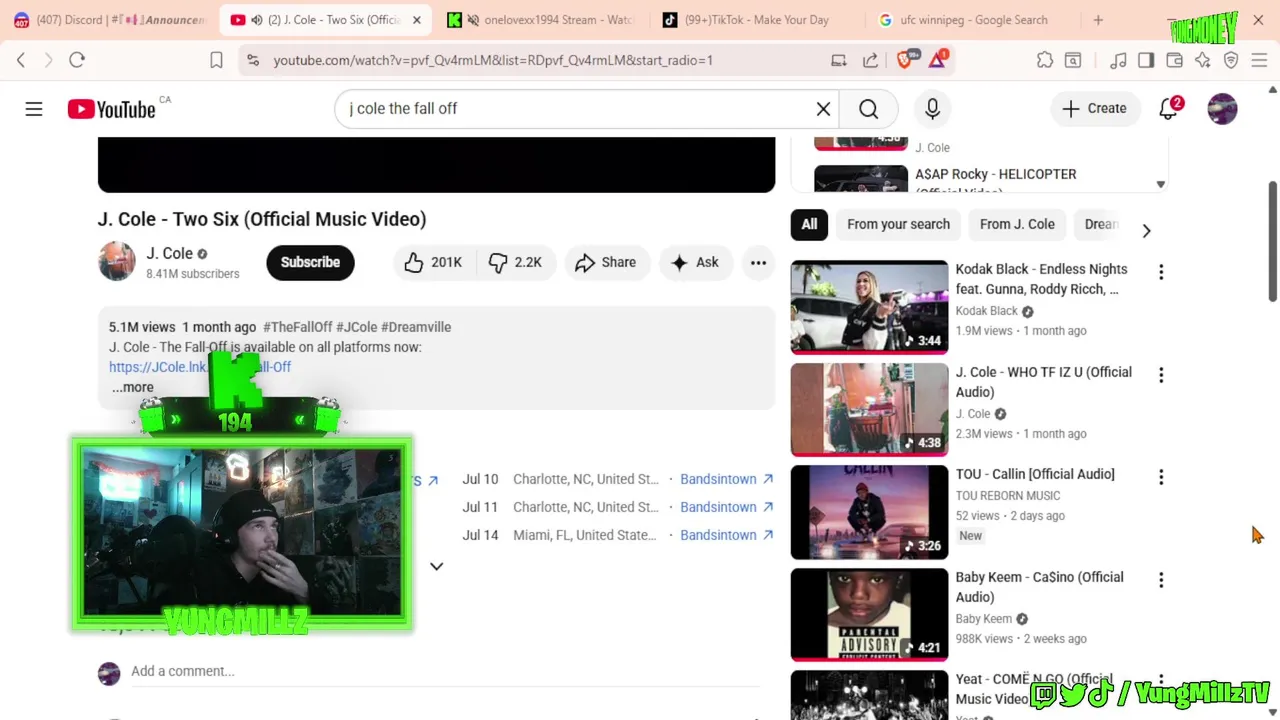1280x720 pixels.
Task: Switch to onelovexx1994 Stream tab
Action: pos(541,20)
